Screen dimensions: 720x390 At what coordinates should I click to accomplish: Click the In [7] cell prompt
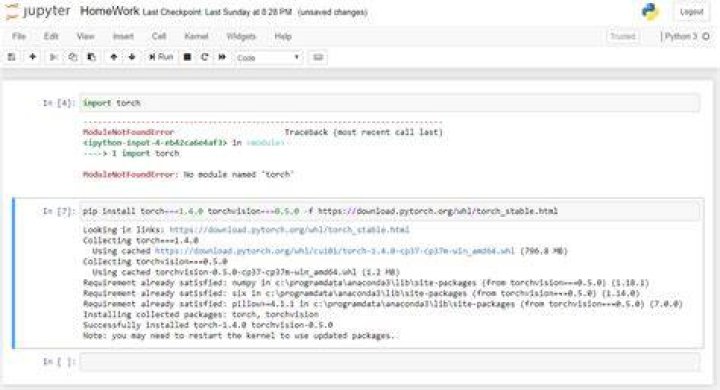point(58,211)
